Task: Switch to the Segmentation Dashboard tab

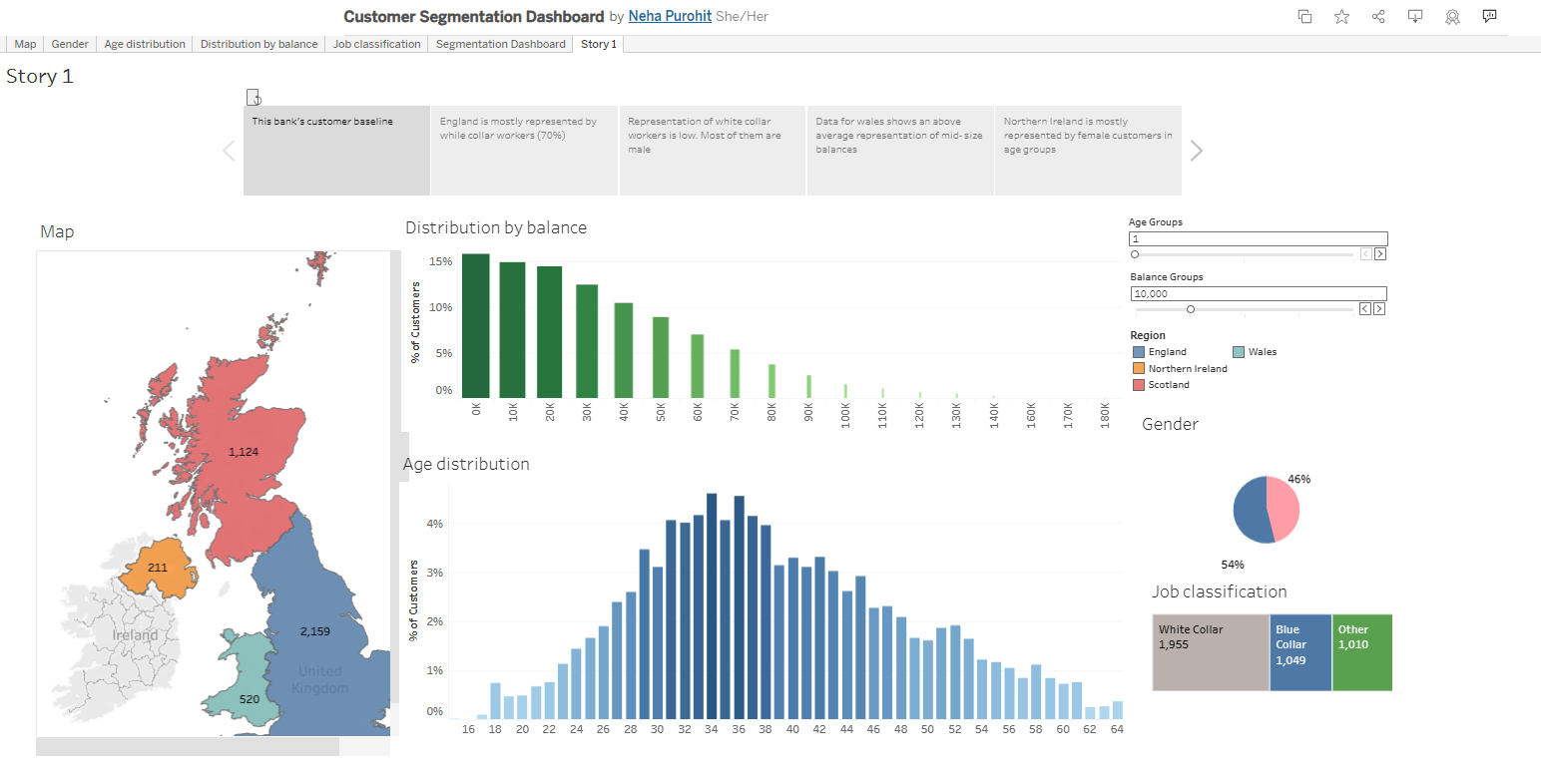Action: [x=500, y=44]
